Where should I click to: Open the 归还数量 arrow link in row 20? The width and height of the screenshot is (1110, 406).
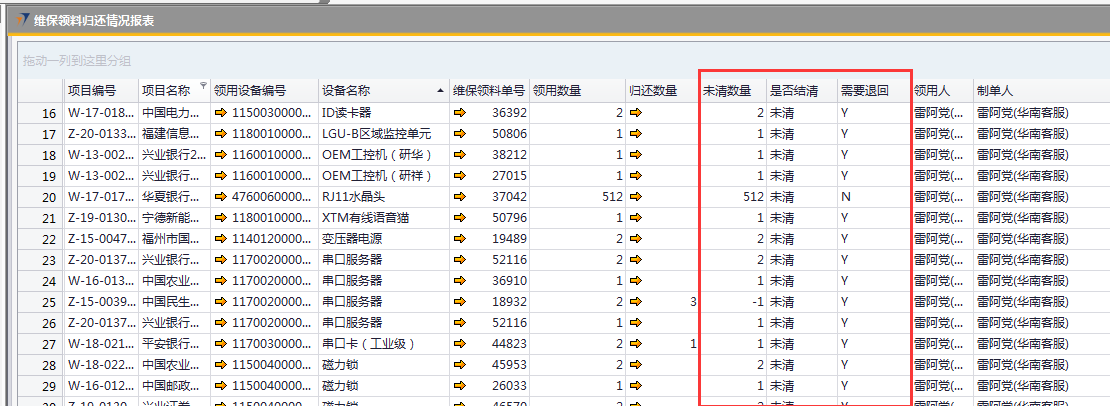(x=636, y=197)
